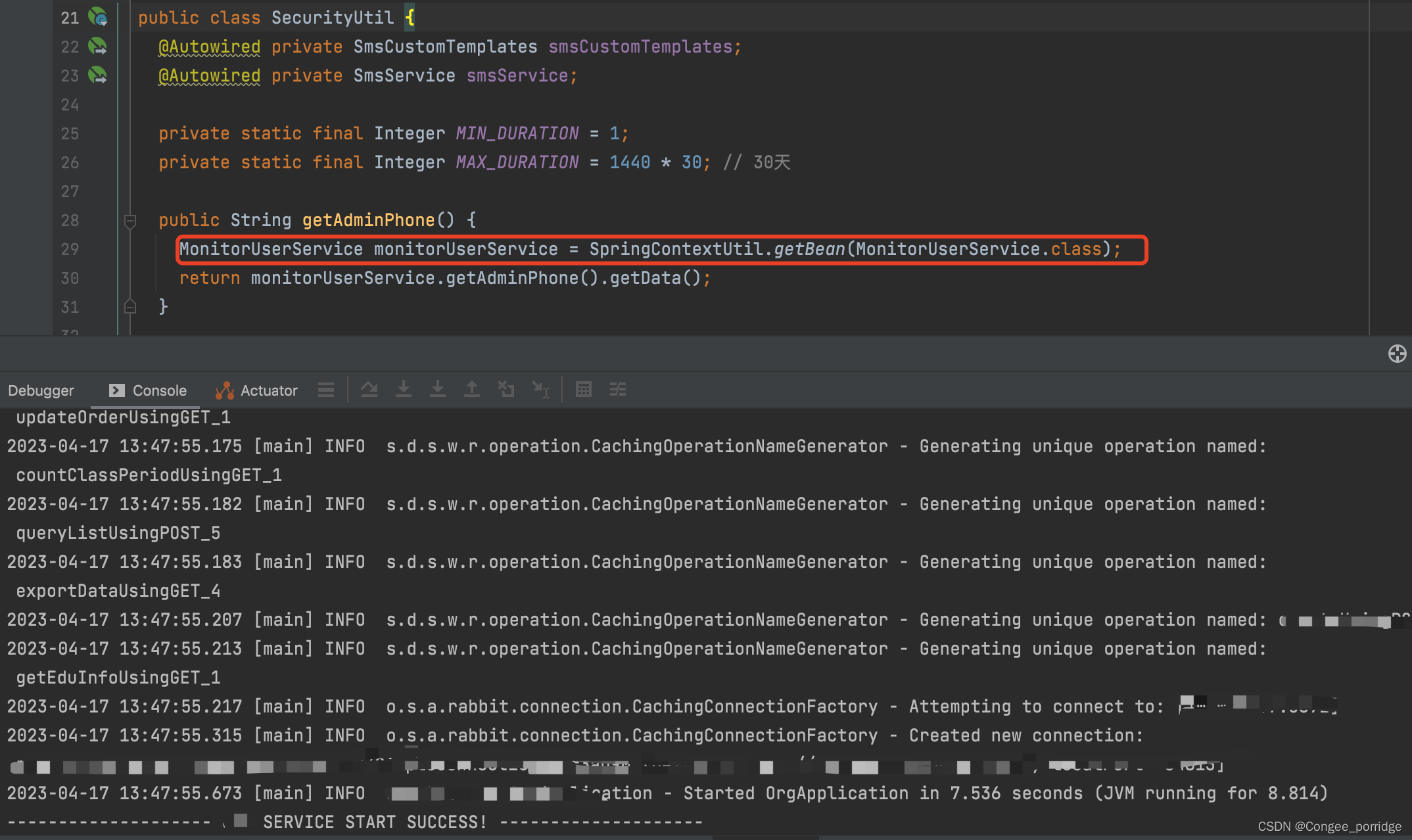Click the queryListUsingPOST_5 console line
The height and width of the screenshot is (840, 1412).
[x=118, y=533]
